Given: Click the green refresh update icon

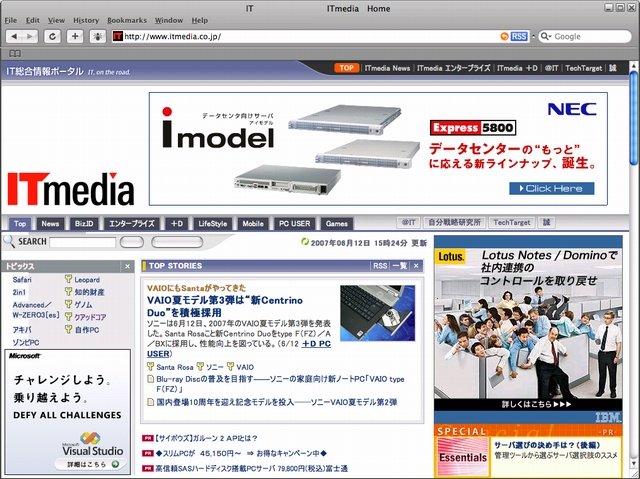Looking at the screenshot, I should click(304, 242).
